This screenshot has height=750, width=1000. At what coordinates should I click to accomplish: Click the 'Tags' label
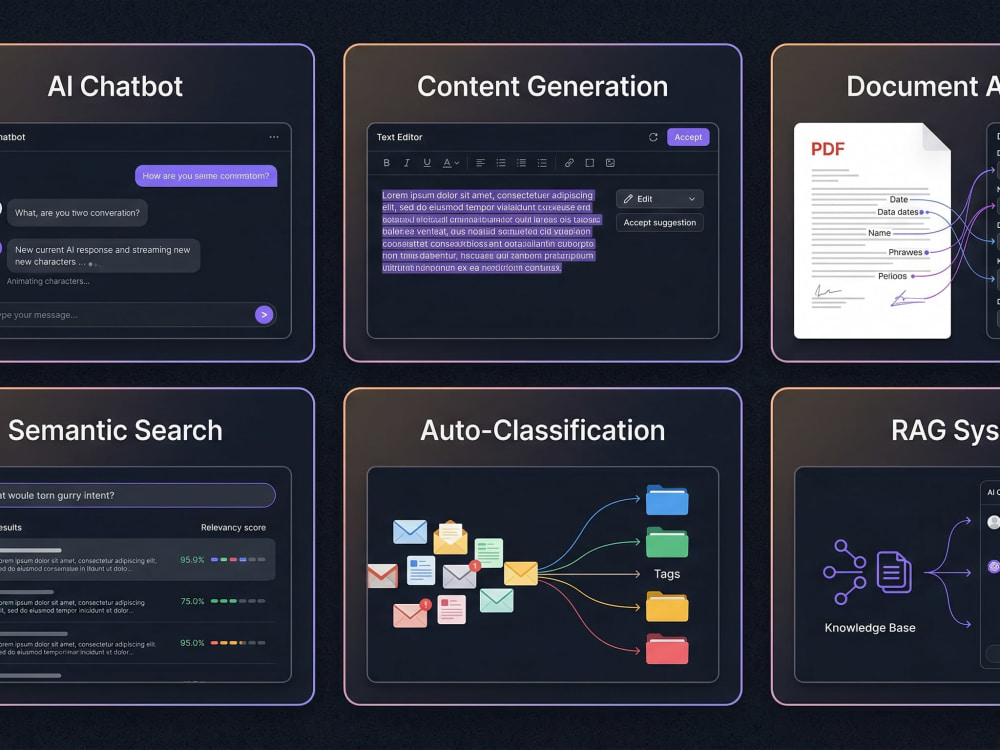point(667,574)
